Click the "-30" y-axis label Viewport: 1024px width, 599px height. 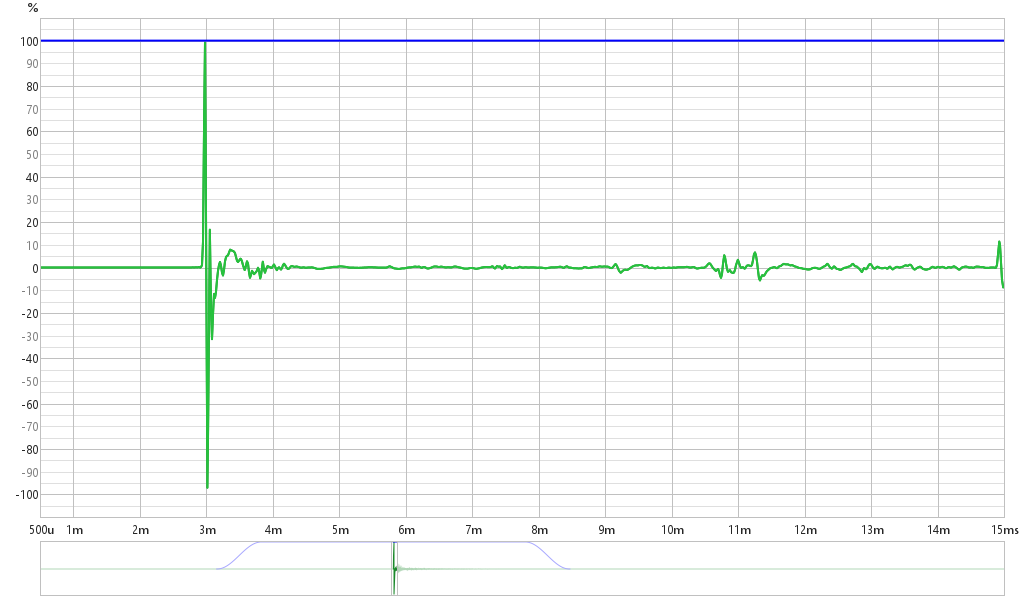30,336
